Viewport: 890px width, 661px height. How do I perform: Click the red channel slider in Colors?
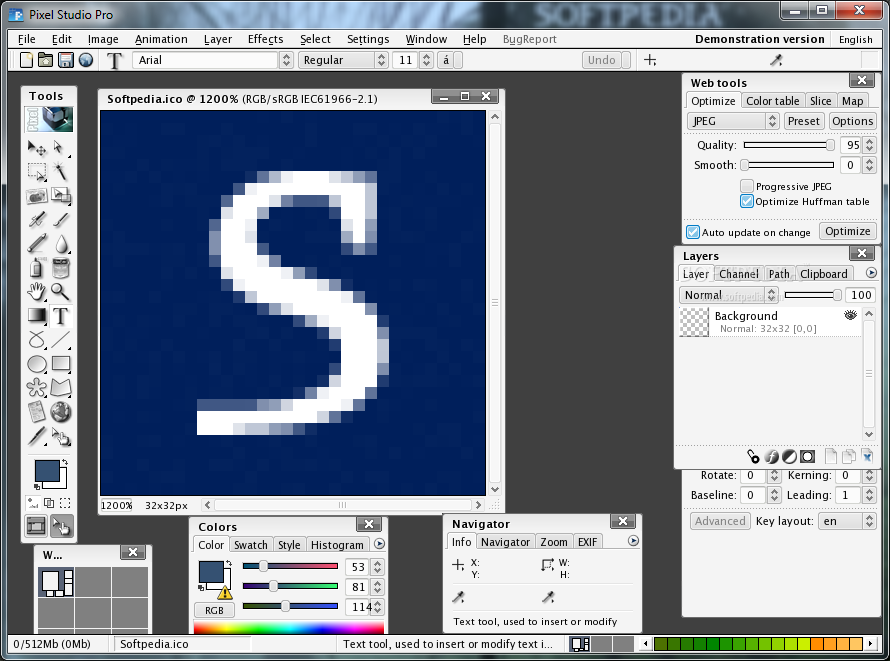pos(290,566)
